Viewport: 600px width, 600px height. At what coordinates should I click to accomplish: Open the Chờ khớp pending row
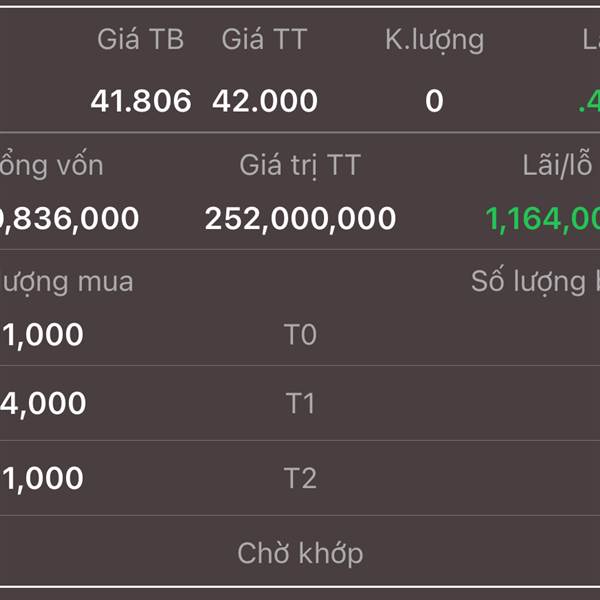coord(300,553)
